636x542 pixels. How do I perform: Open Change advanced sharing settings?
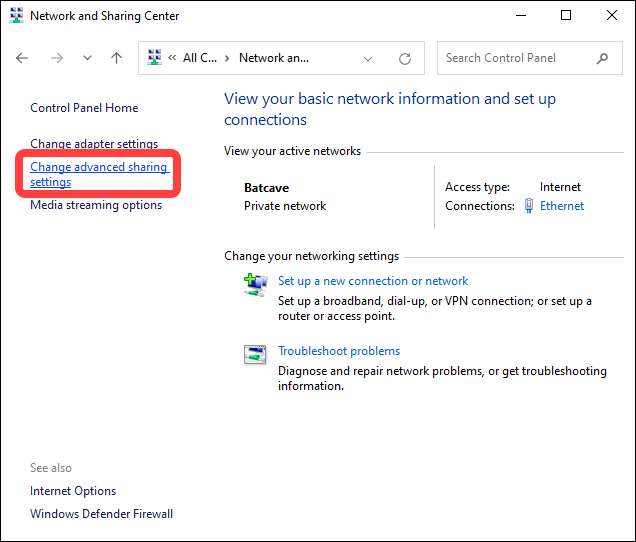98,174
